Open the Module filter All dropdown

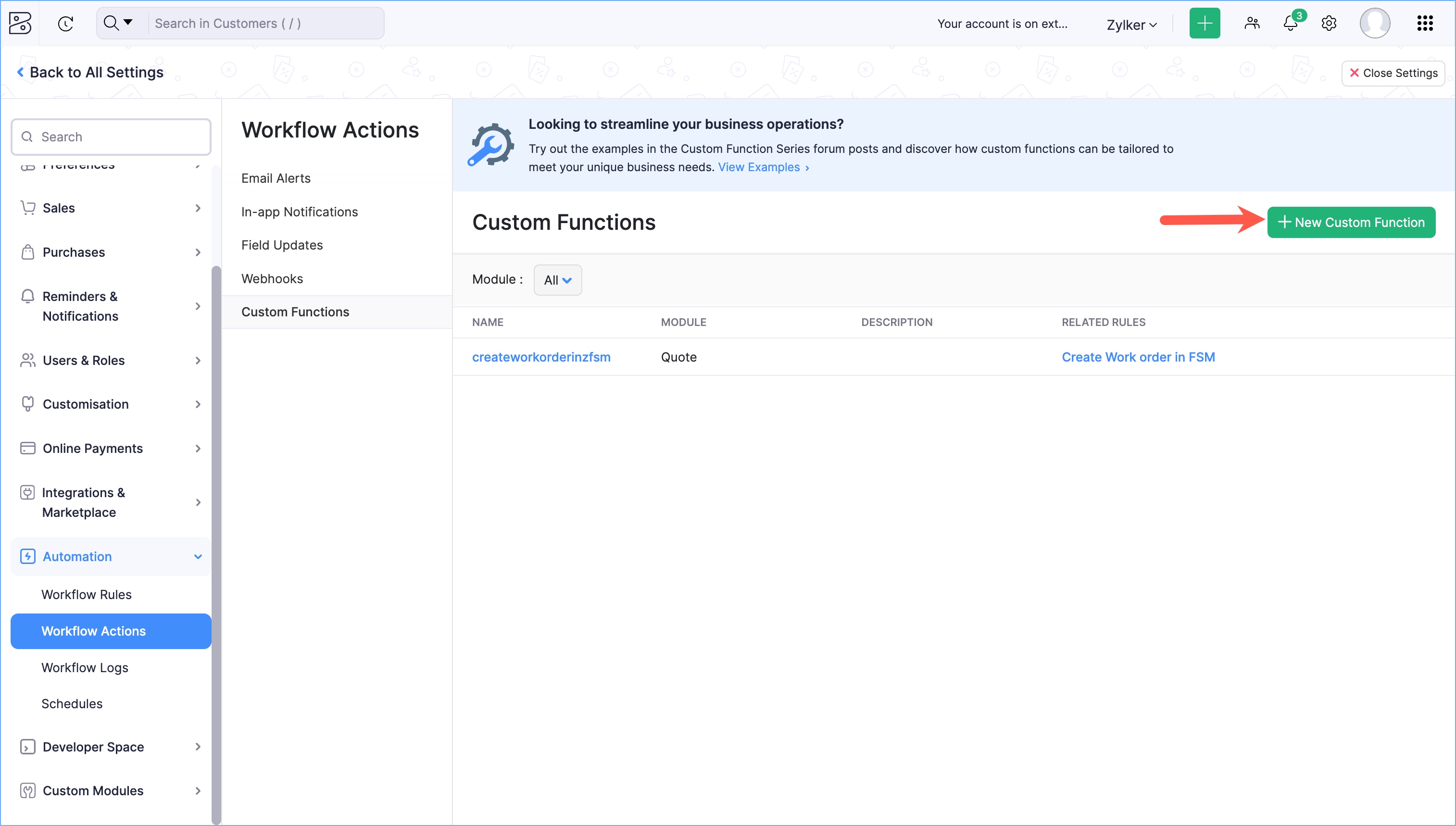pos(557,280)
